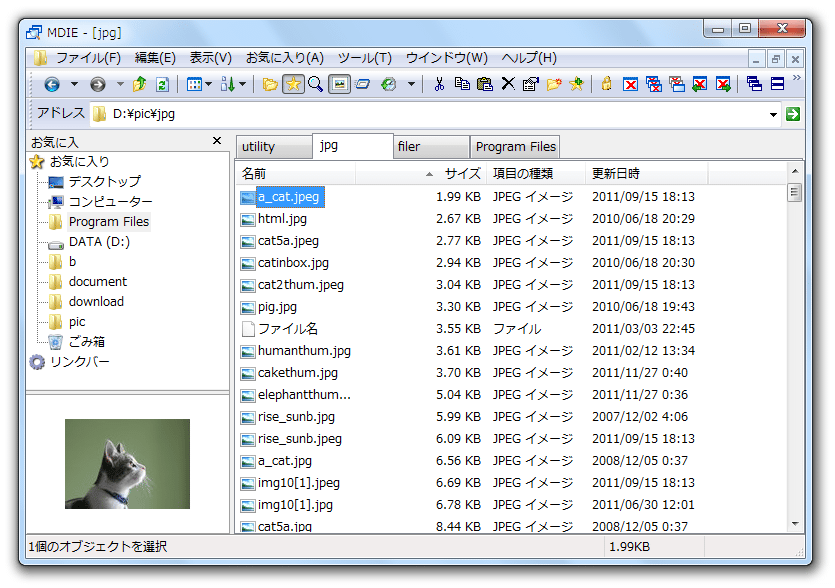This screenshot has height=588, width=835.
Task: Go back with the blue Back arrow
Action: (52, 84)
